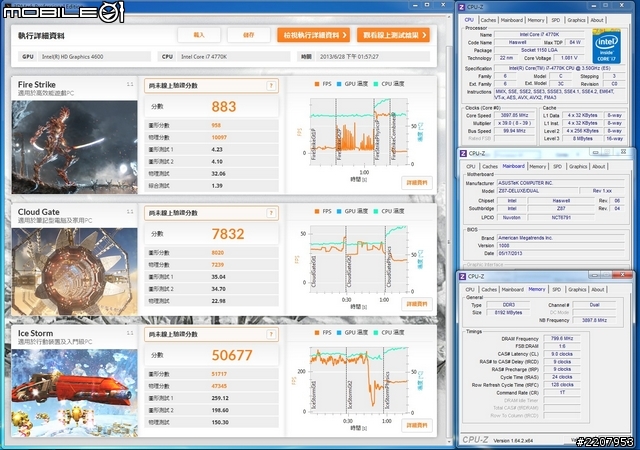The image size is (640, 450).
Task: Click the Ice Storm title heading
Action: point(35,333)
